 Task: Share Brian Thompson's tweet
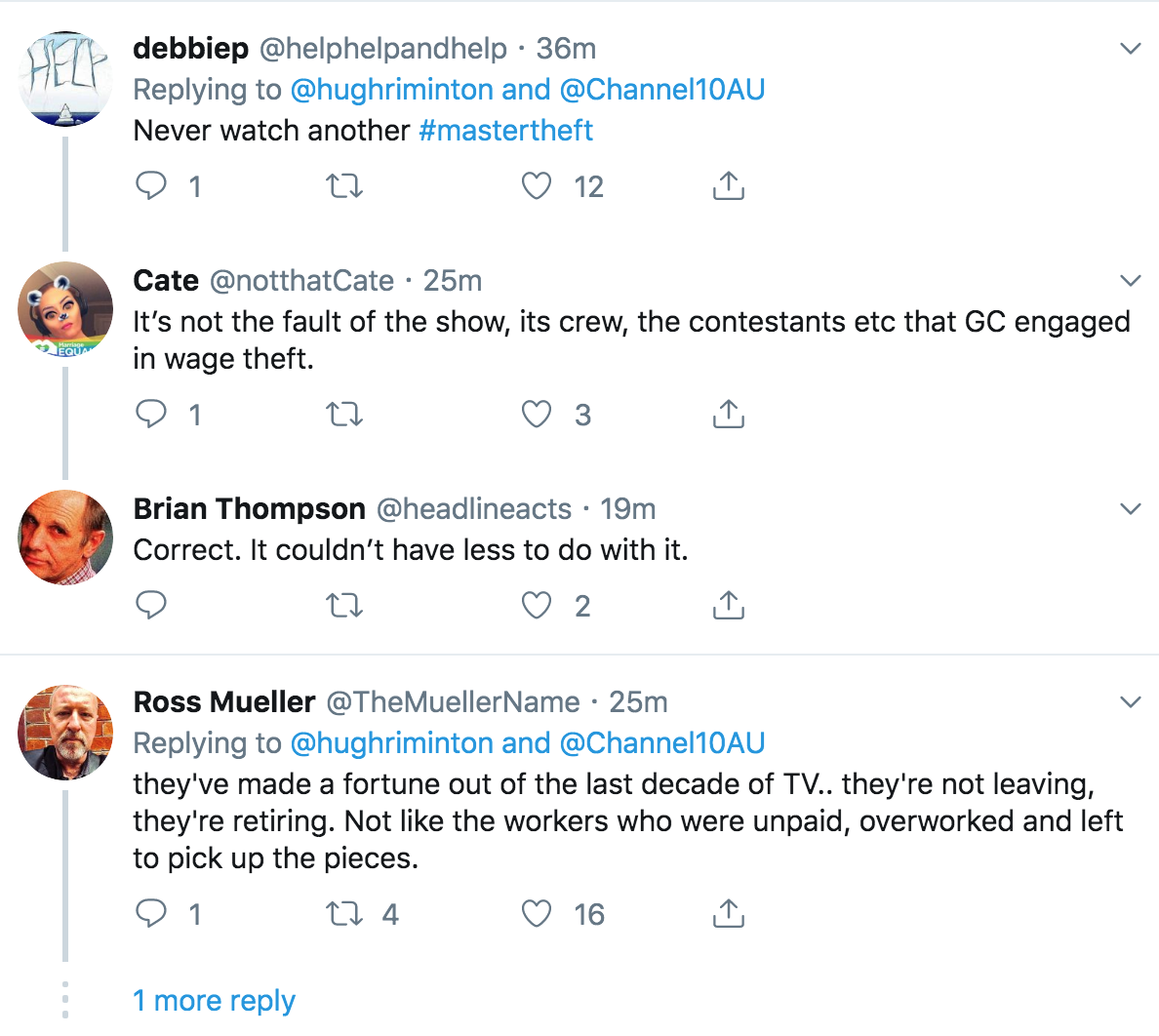coord(728,606)
